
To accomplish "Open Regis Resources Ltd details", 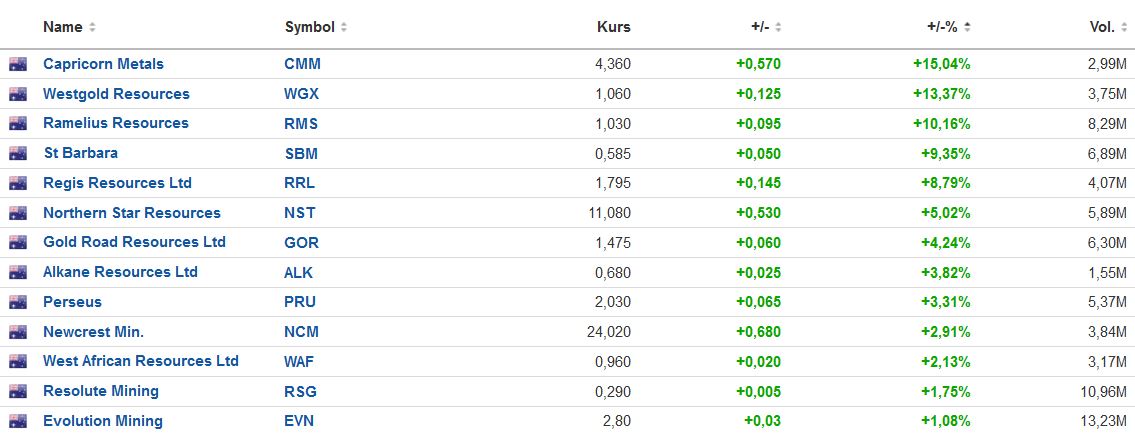I will coord(117,183).
